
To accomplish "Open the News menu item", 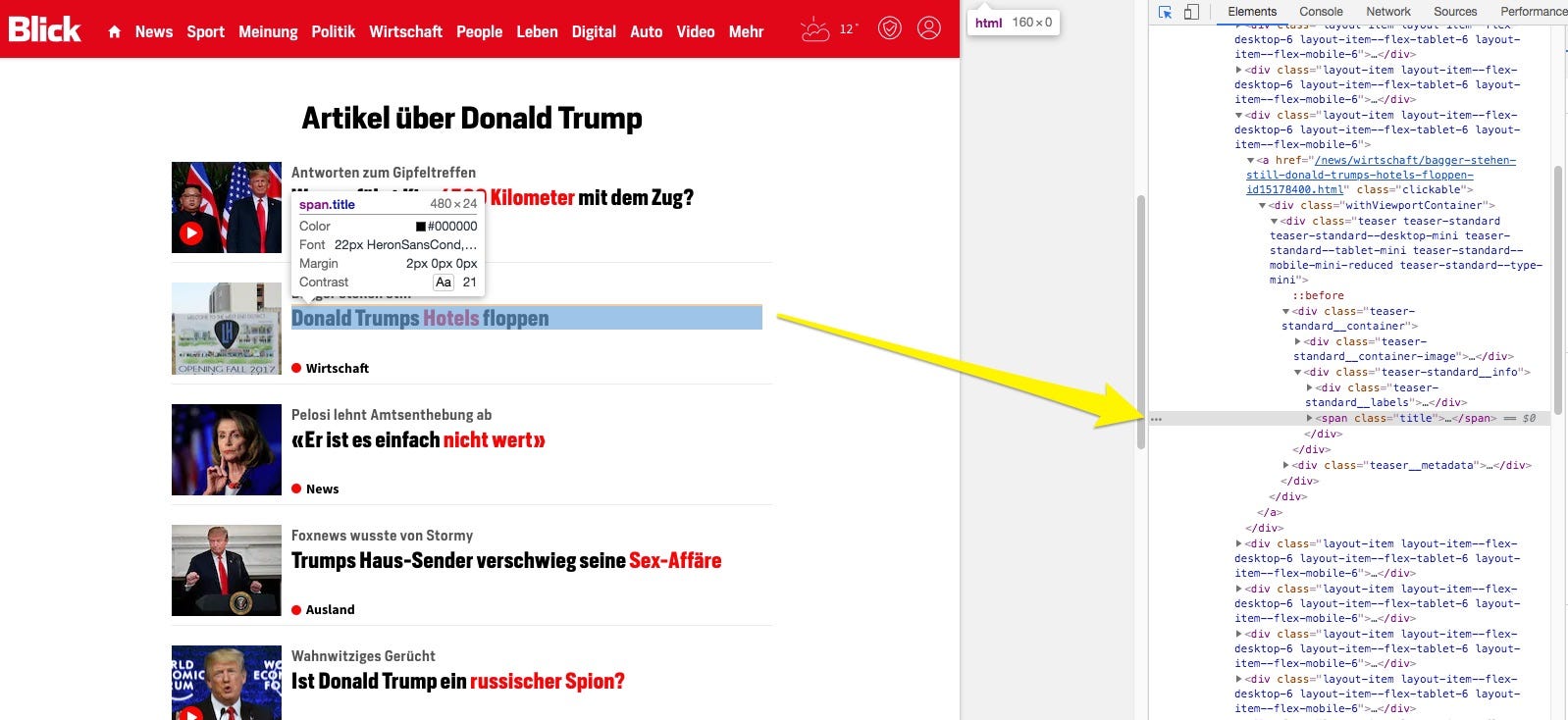I will coord(154,31).
